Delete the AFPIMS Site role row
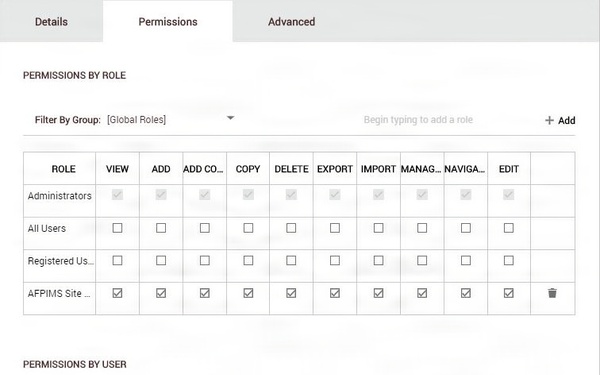 click(552, 293)
